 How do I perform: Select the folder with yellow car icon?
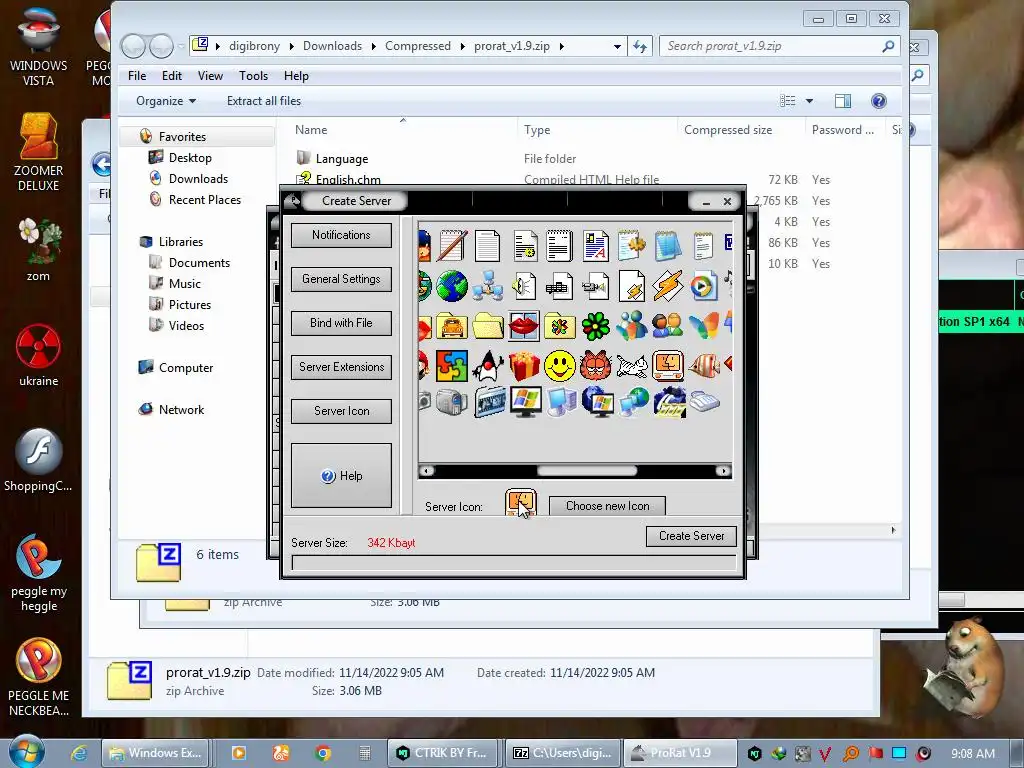[452, 326]
